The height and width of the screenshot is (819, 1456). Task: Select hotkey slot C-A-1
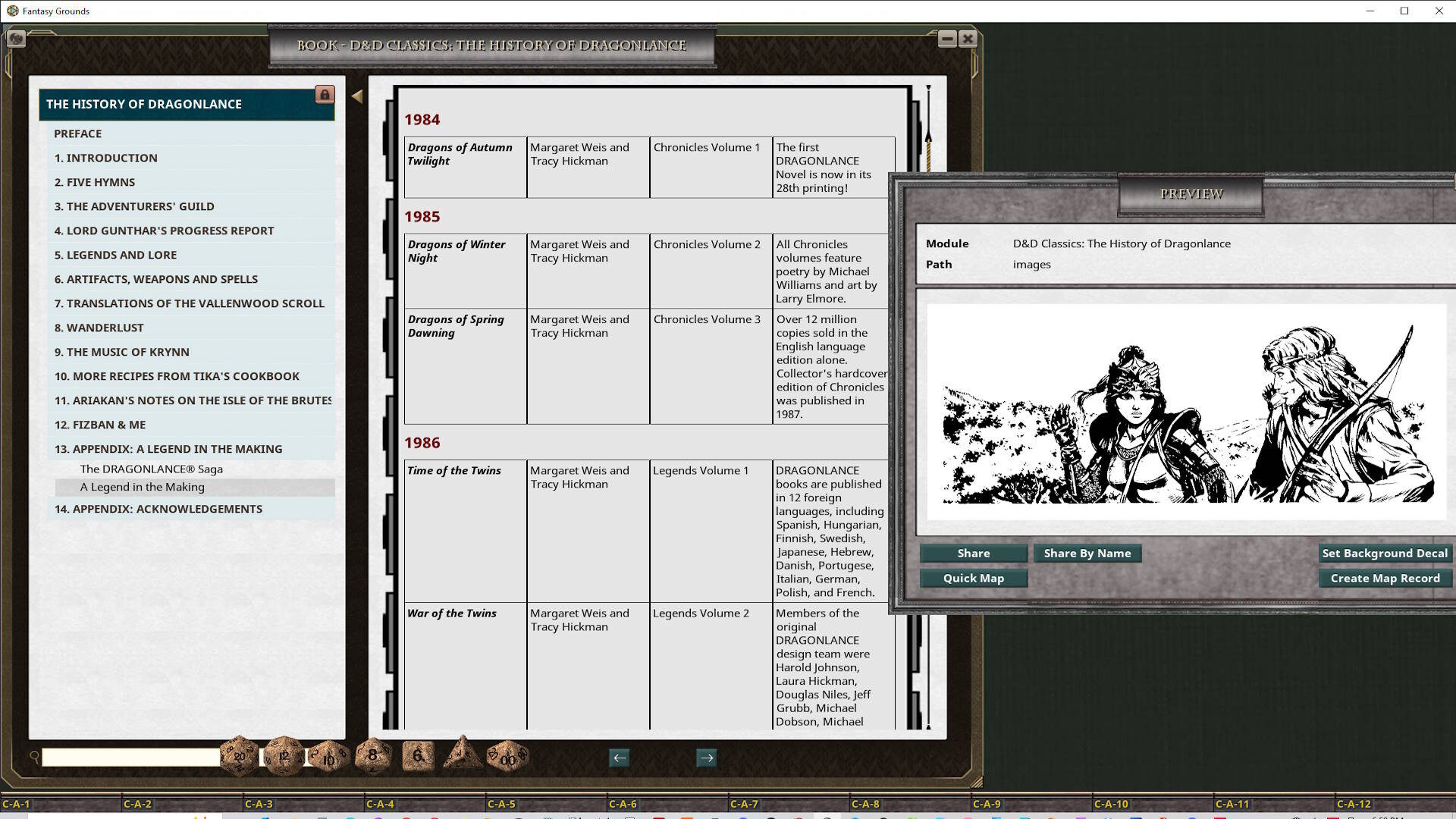click(61, 804)
